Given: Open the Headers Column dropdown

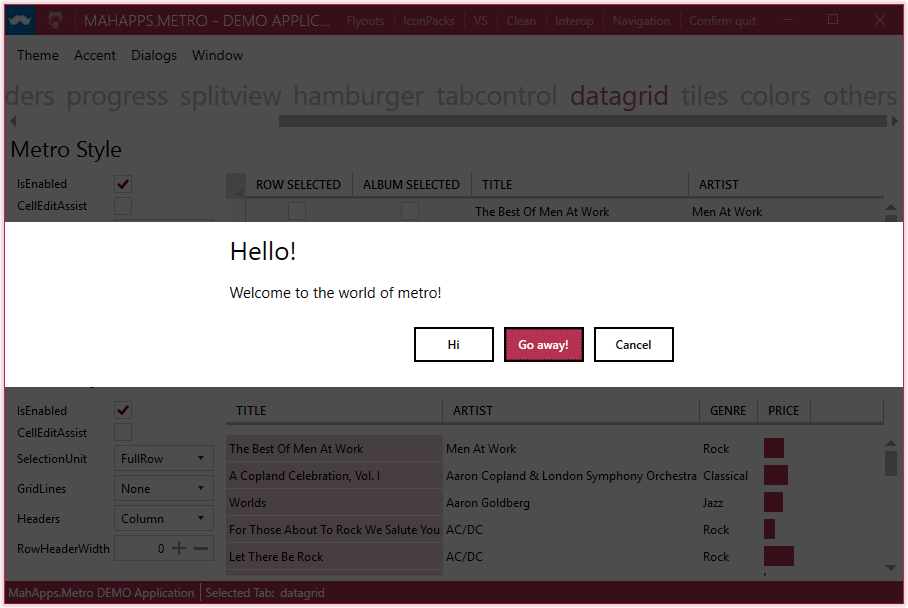Looking at the screenshot, I should 164,519.
